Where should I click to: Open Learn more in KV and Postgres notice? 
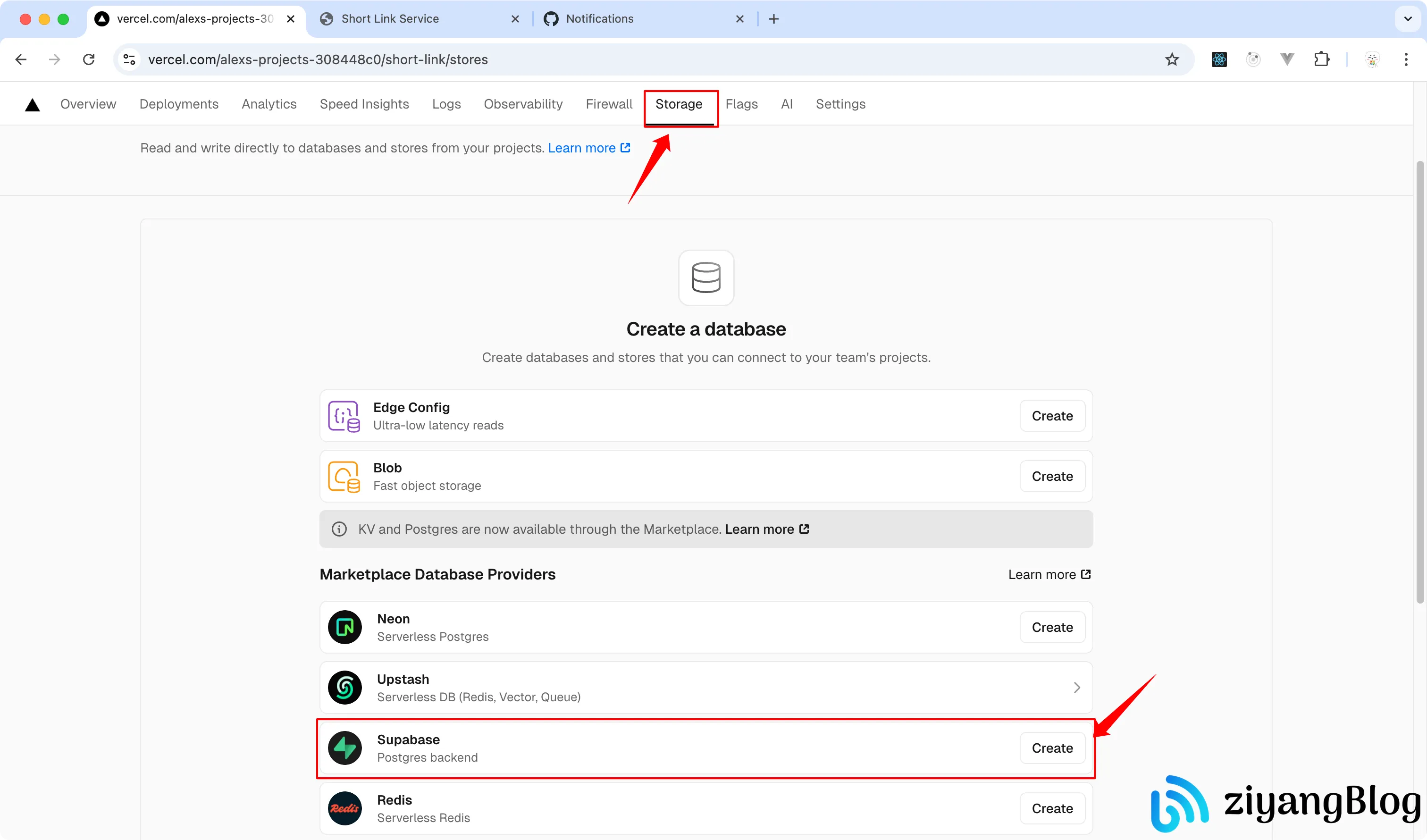pos(767,529)
